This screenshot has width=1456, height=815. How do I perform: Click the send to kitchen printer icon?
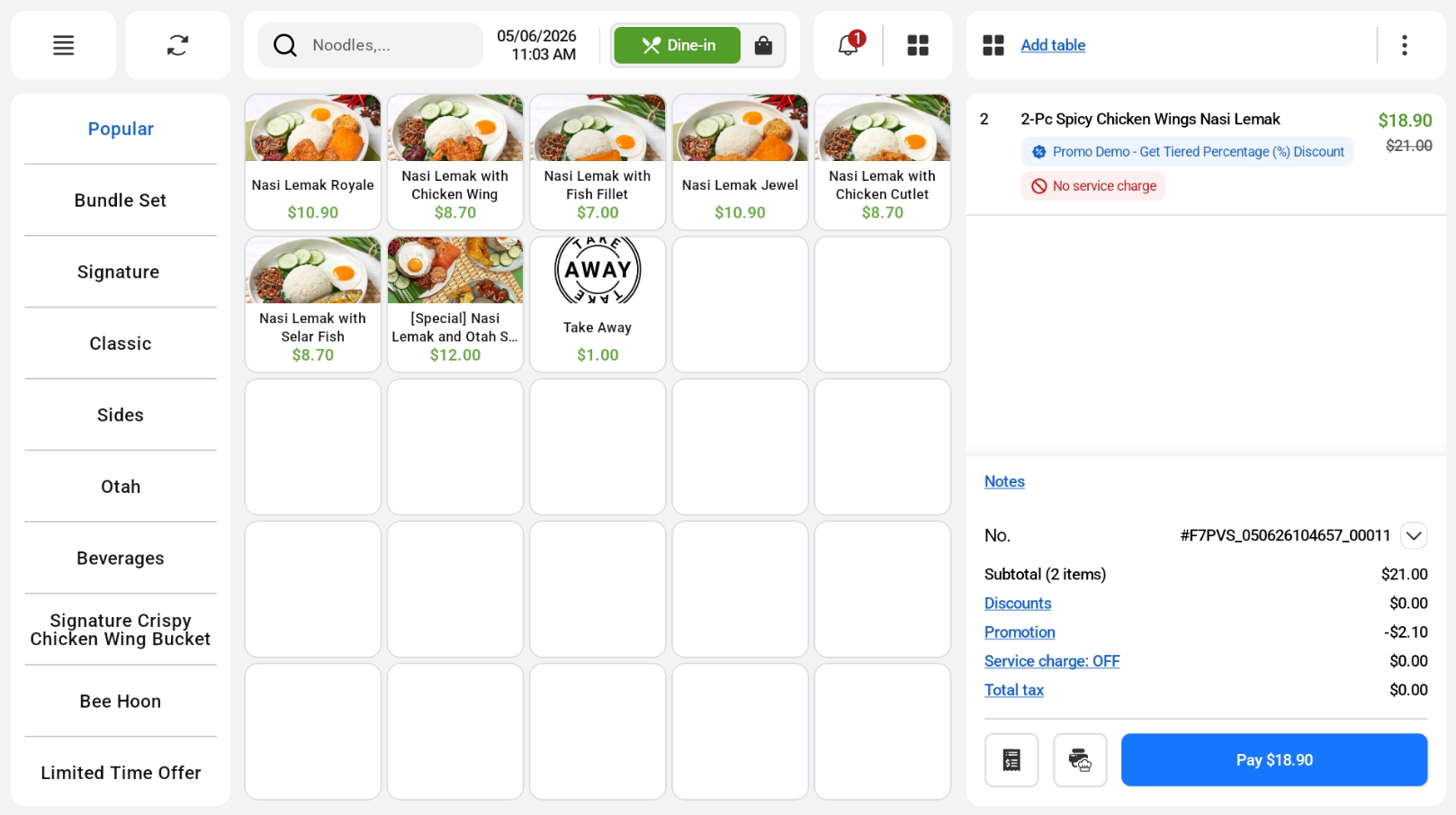tap(1080, 760)
